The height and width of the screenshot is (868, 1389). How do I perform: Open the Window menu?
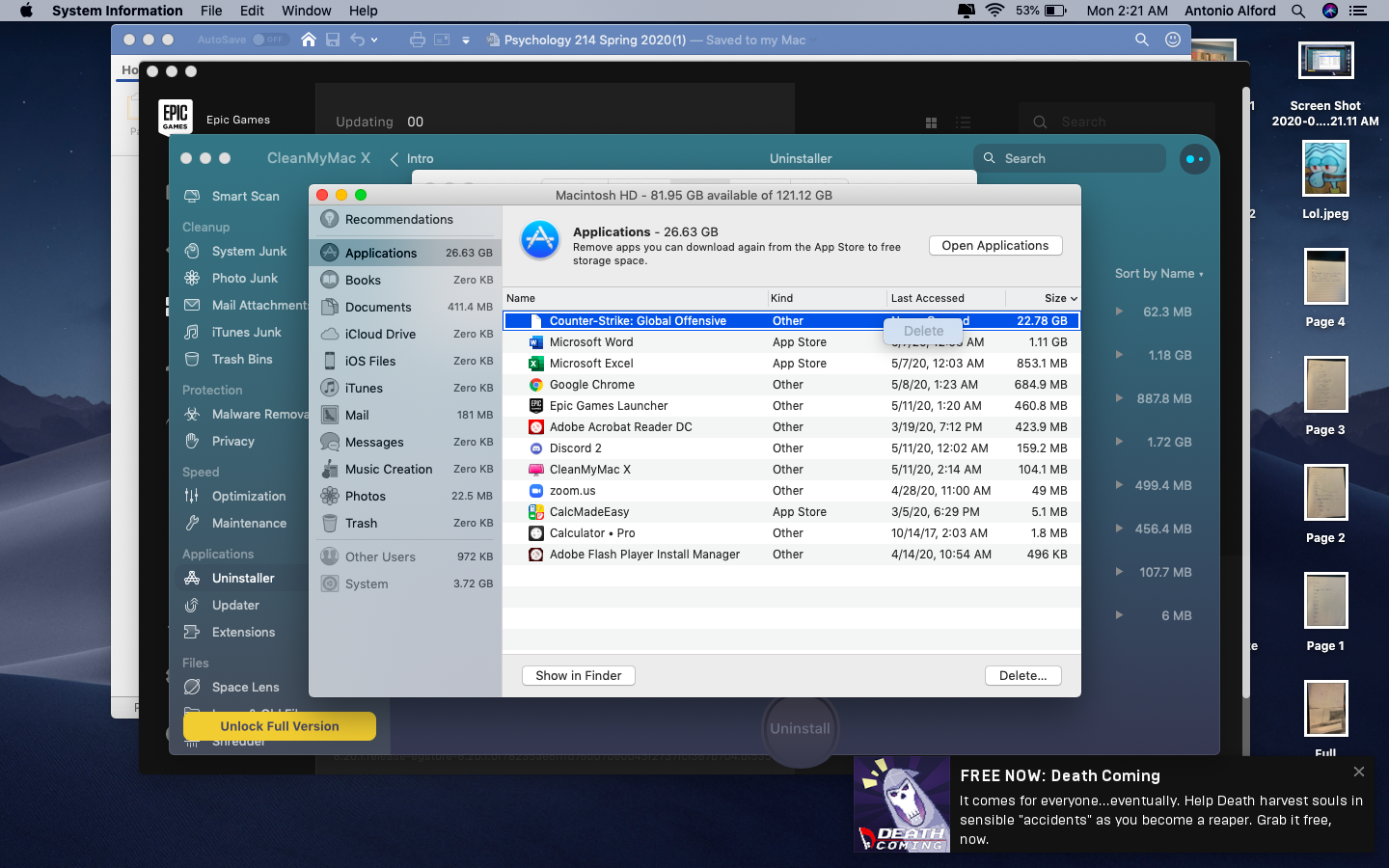(307, 11)
